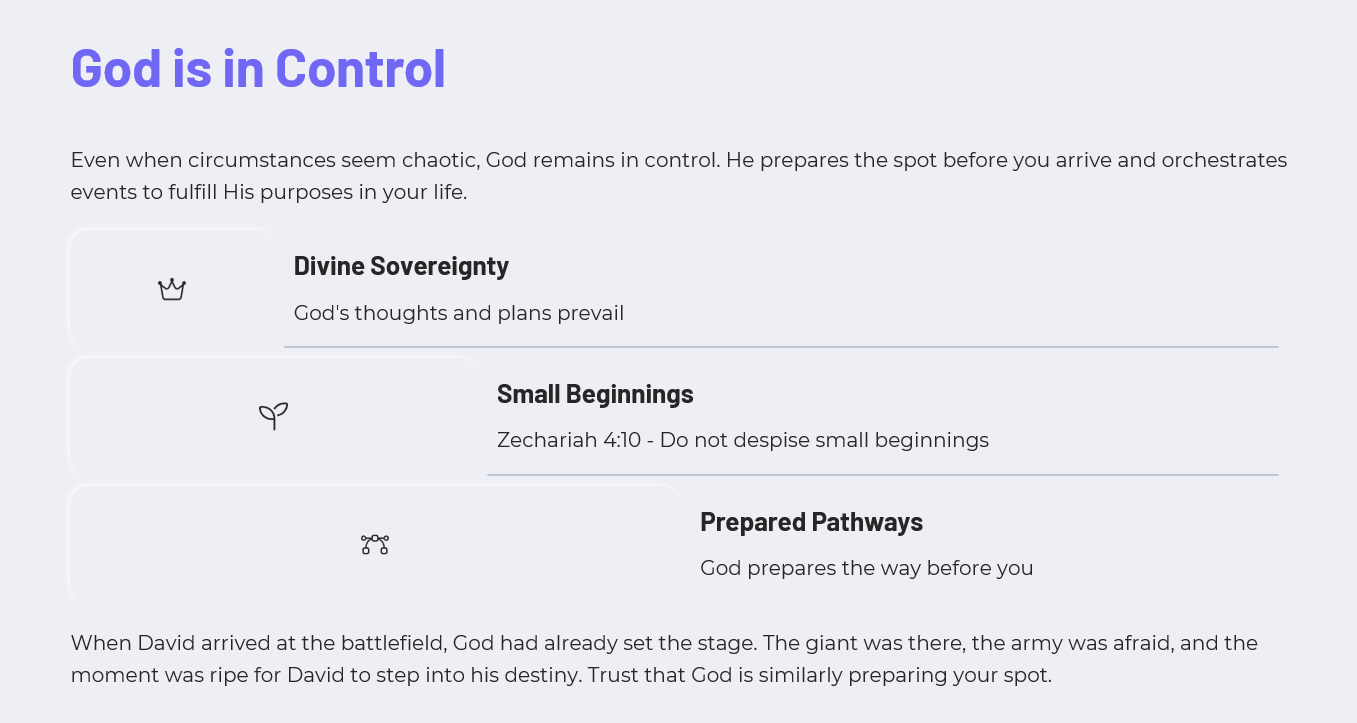
Task: Click the crown icon
Action: point(172,290)
